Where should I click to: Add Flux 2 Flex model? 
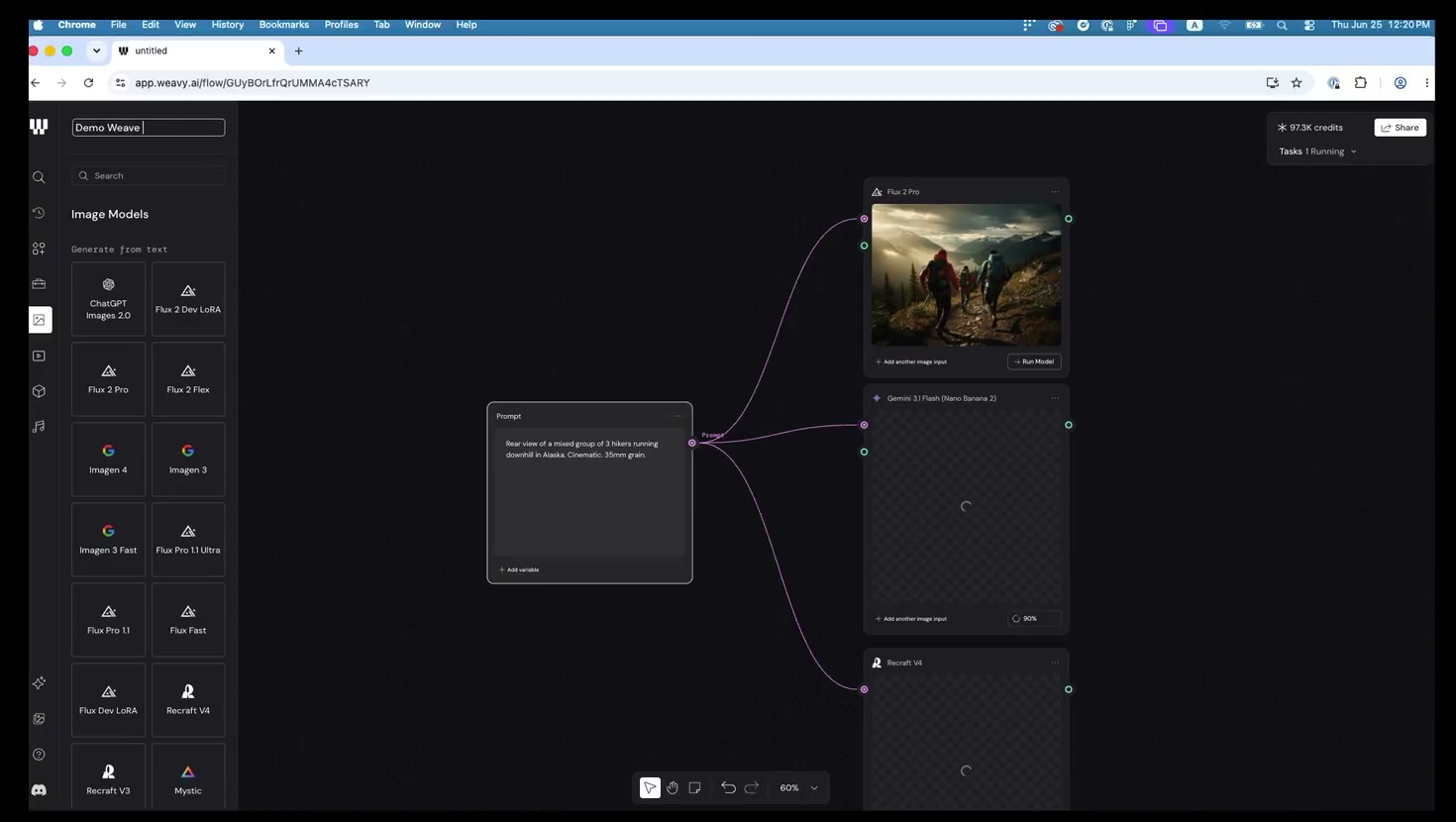click(188, 379)
